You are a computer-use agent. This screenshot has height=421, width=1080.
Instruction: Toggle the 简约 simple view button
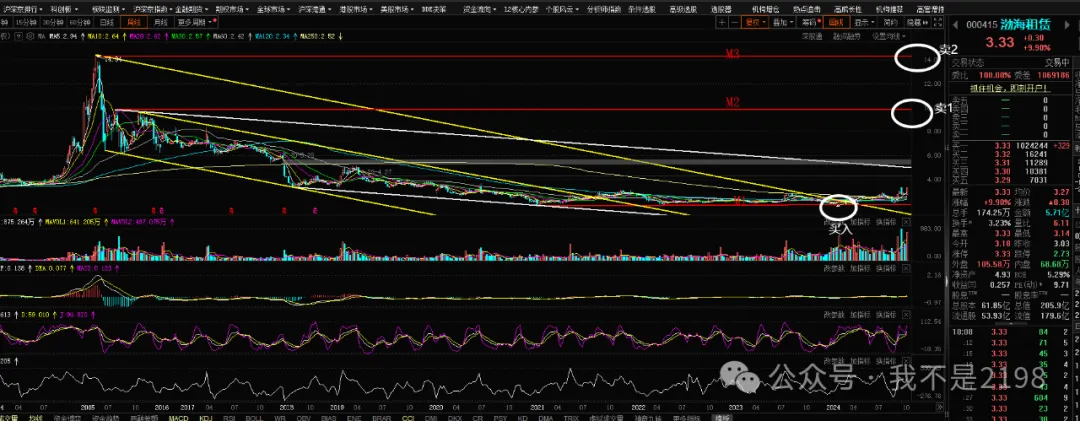(891, 22)
